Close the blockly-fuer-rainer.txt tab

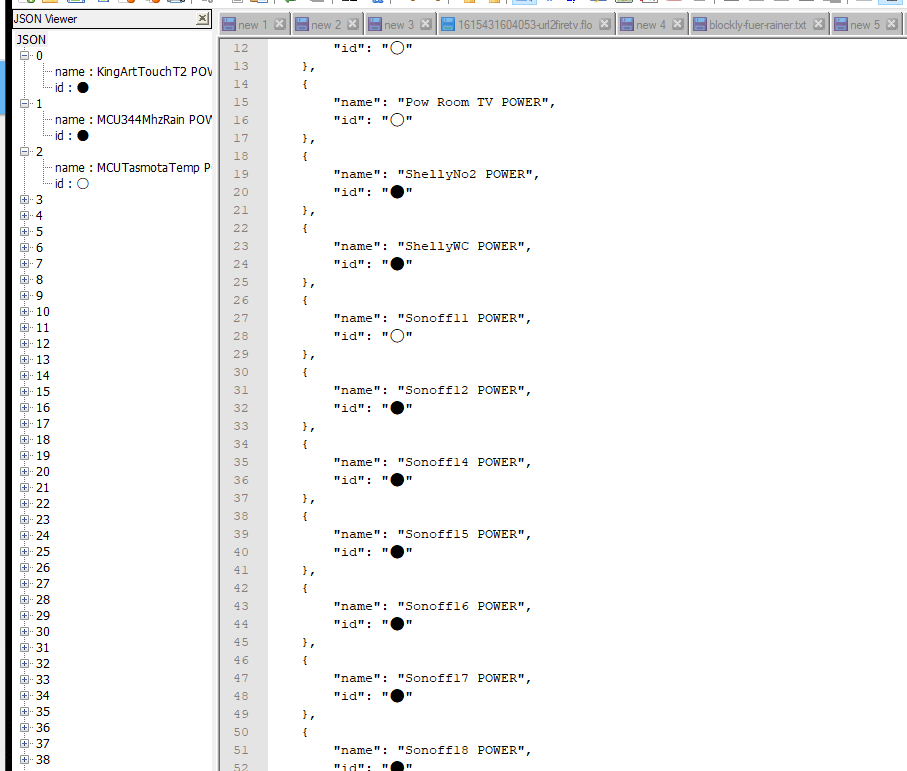[818, 24]
